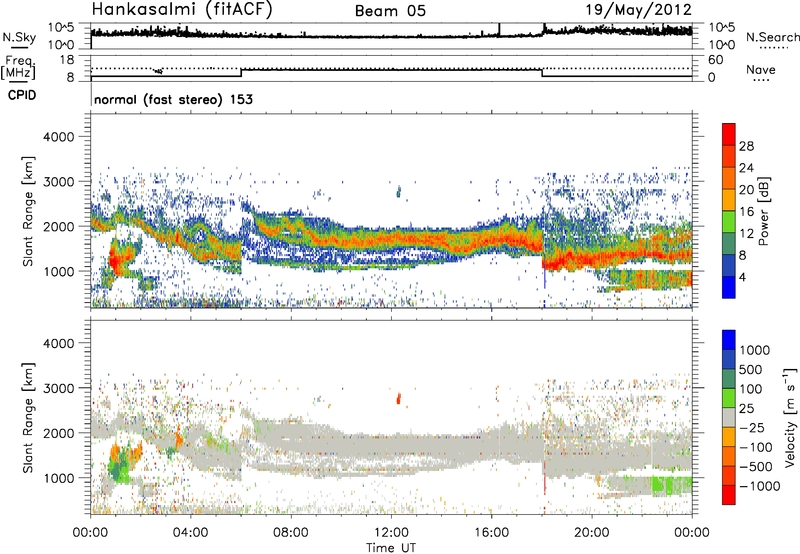Click the '16:00' time axis tick label

491,533
